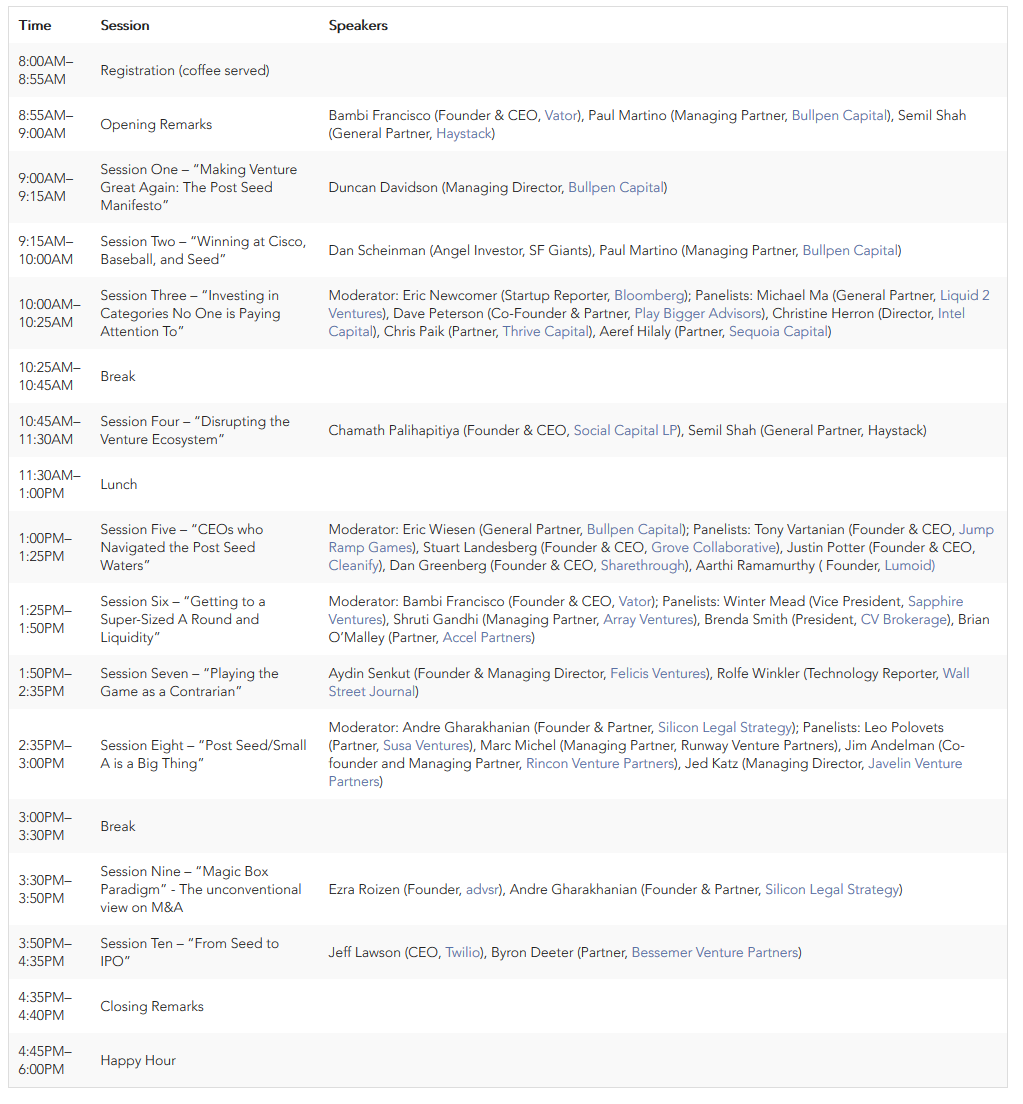
Task: Select the Making Venture Great Again session title
Action: click(x=199, y=188)
